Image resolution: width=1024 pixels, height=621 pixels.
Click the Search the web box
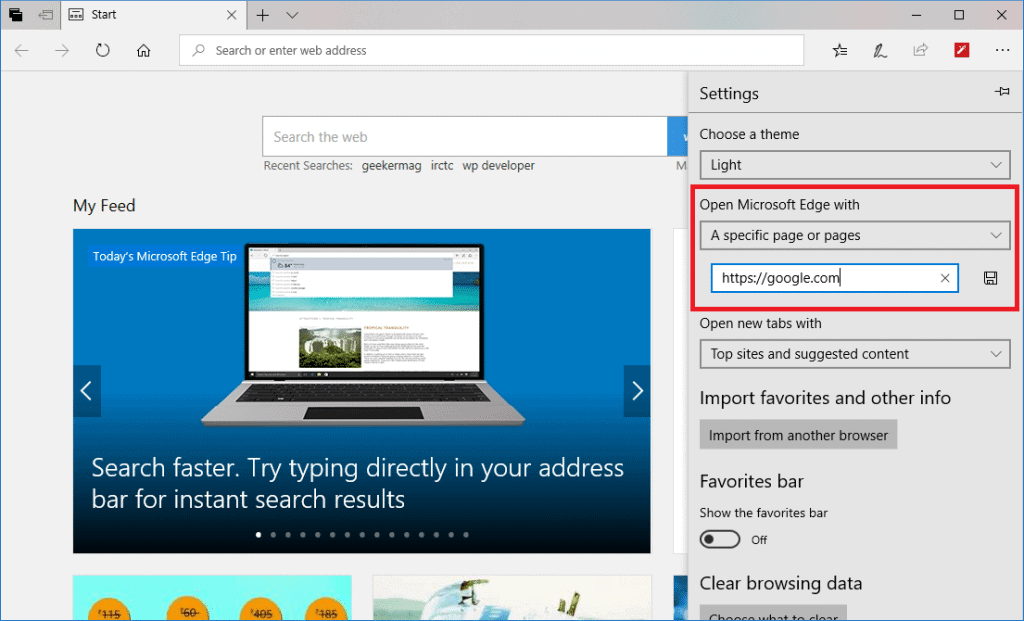point(464,136)
